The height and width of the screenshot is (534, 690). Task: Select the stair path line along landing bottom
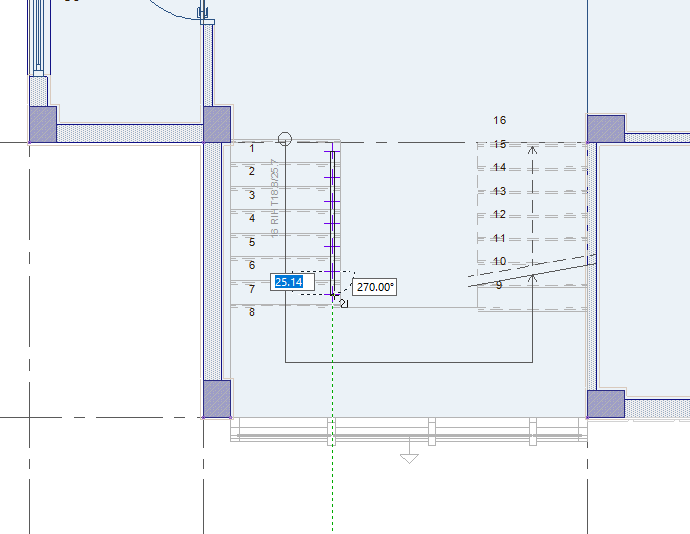(409, 362)
